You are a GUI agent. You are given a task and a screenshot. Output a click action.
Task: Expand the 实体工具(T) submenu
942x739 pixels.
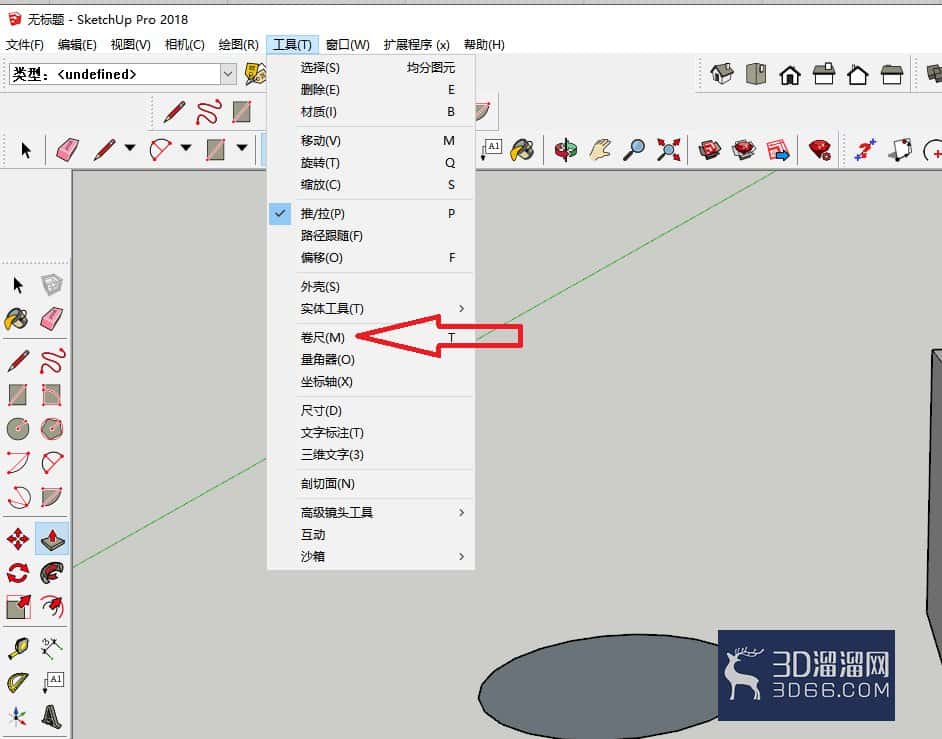[371, 309]
